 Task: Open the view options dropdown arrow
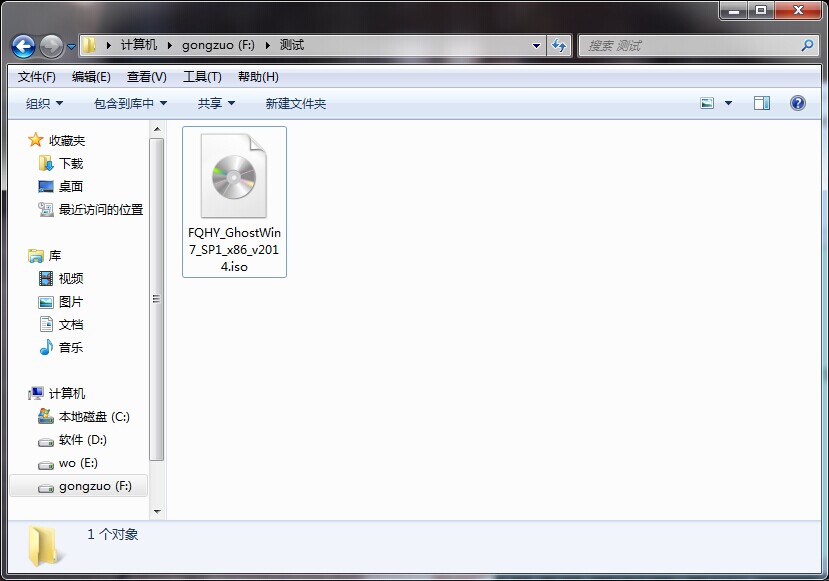(x=728, y=103)
